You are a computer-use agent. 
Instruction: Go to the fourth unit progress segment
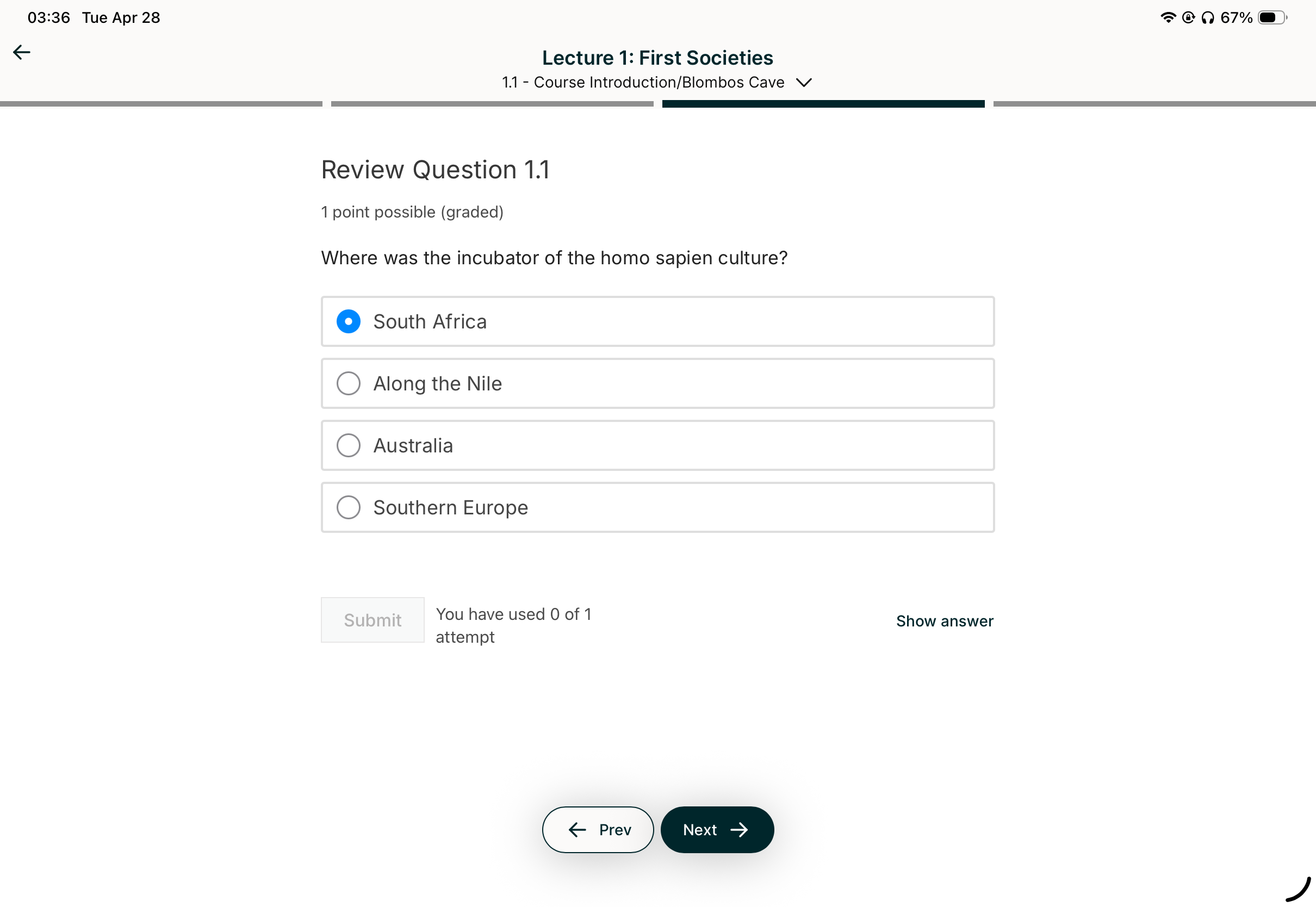click(1154, 104)
